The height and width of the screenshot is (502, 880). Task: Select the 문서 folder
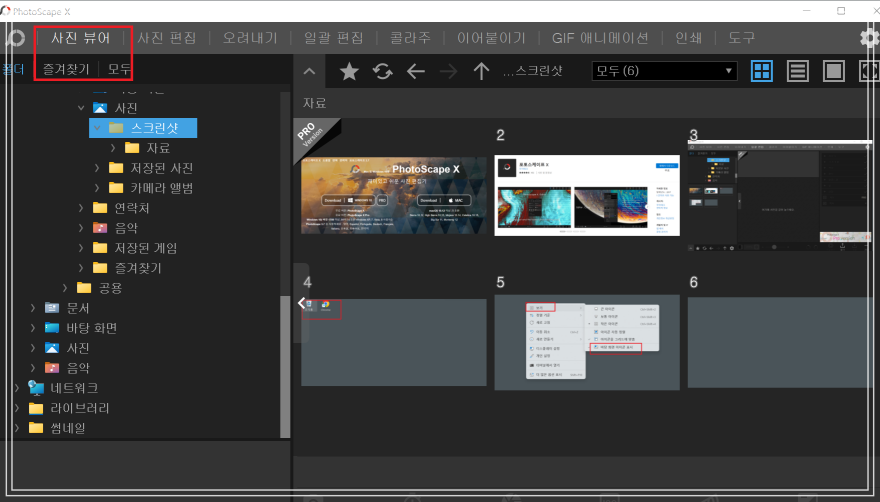point(67,308)
